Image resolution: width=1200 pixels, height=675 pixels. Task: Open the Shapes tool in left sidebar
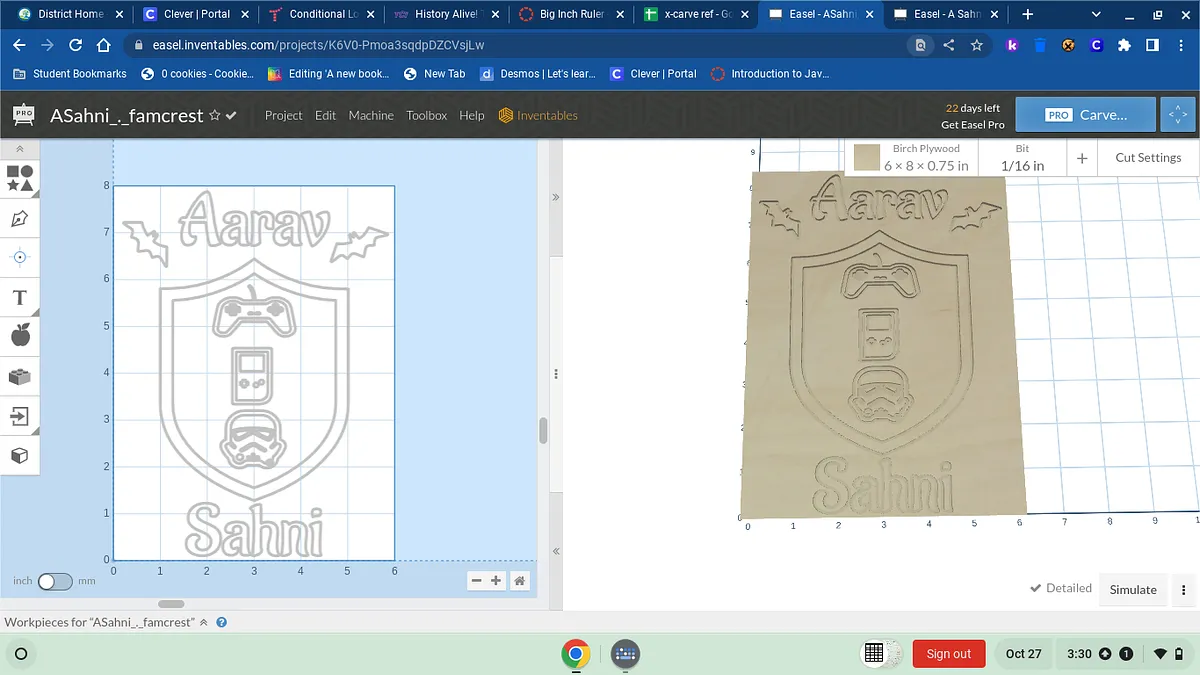pyautogui.click(x=20, y=178)
